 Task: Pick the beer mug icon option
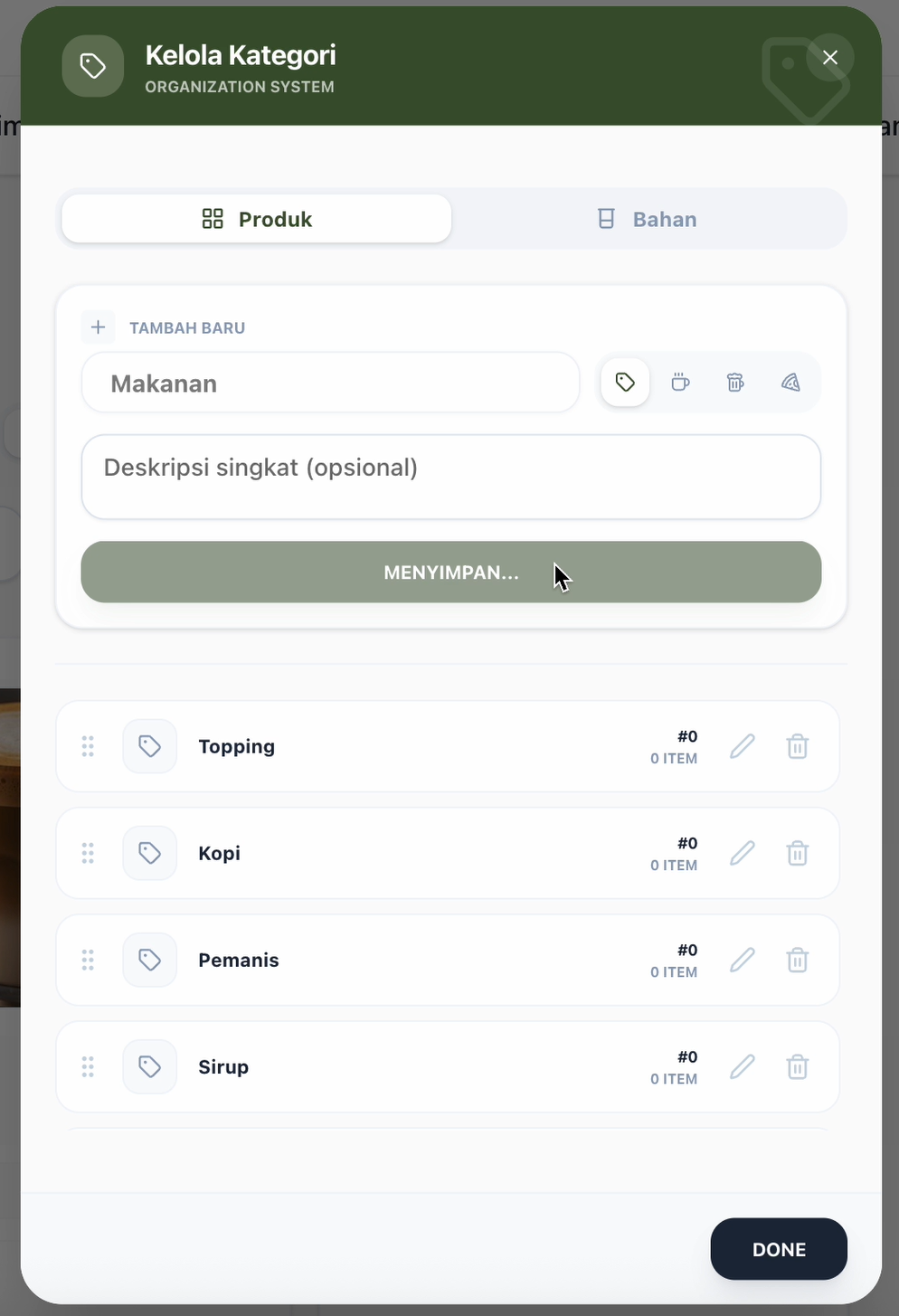click(734, 382)
